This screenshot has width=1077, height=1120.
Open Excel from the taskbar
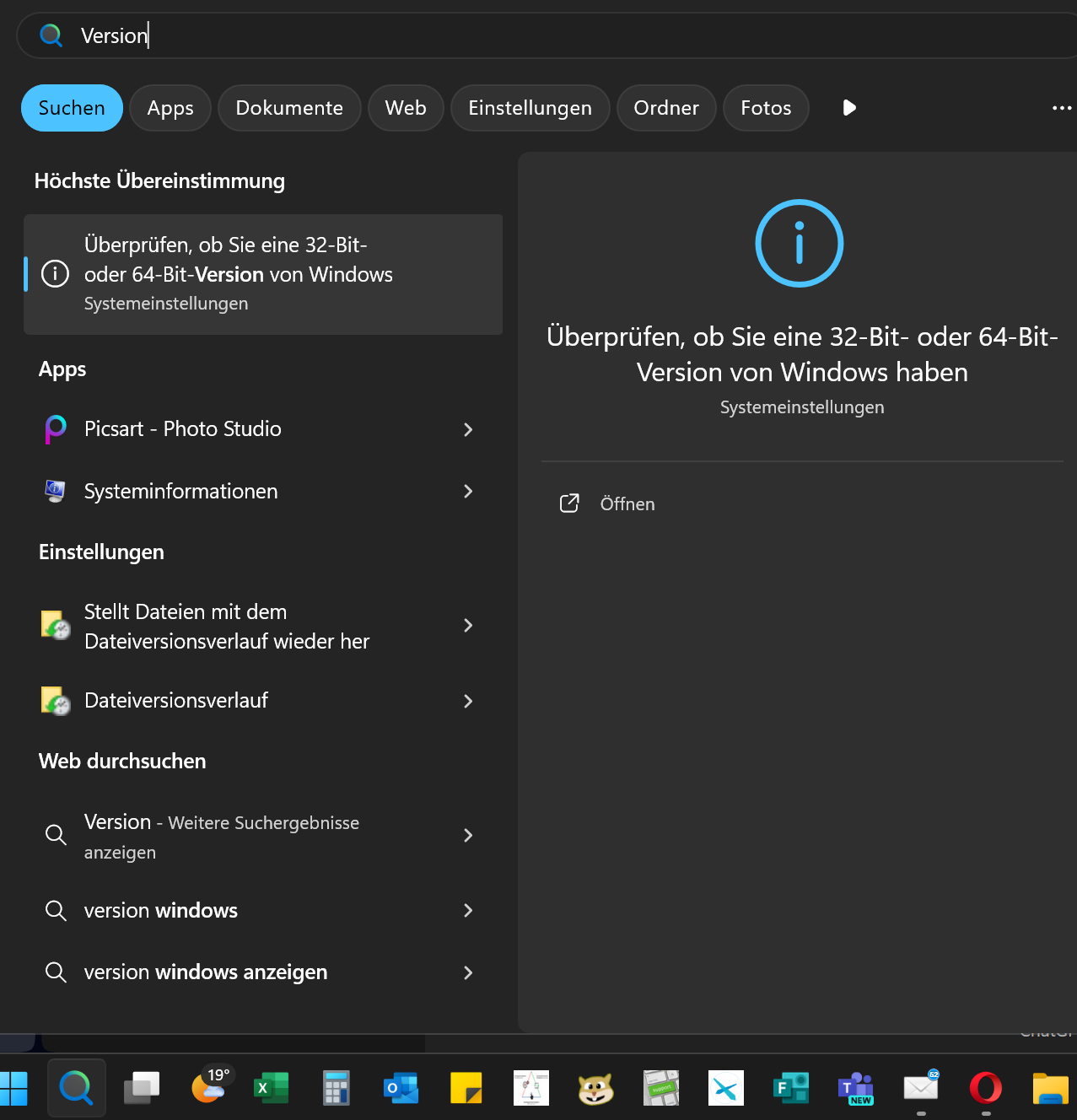click(271, 1088)
